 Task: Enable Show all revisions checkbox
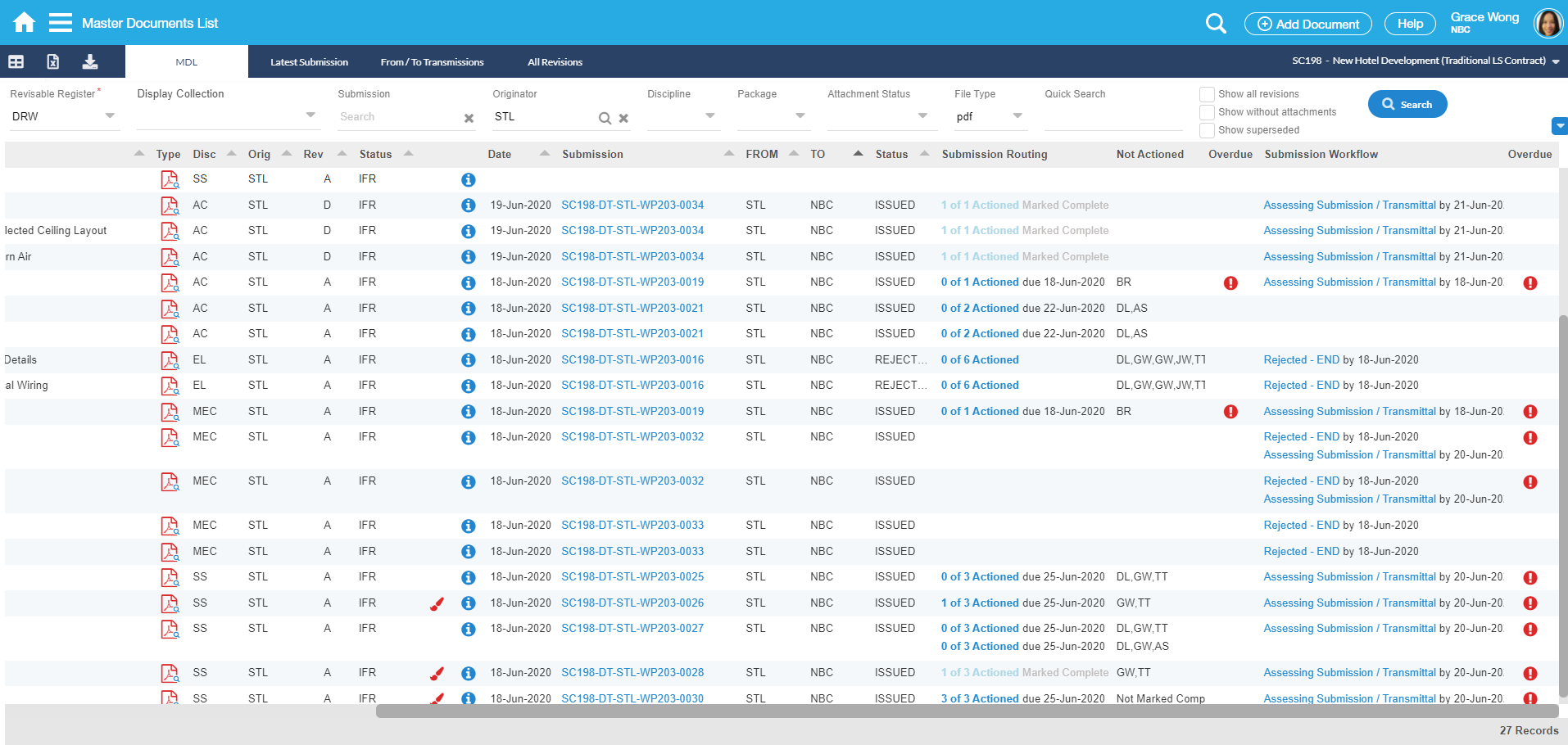point(1207,94)
